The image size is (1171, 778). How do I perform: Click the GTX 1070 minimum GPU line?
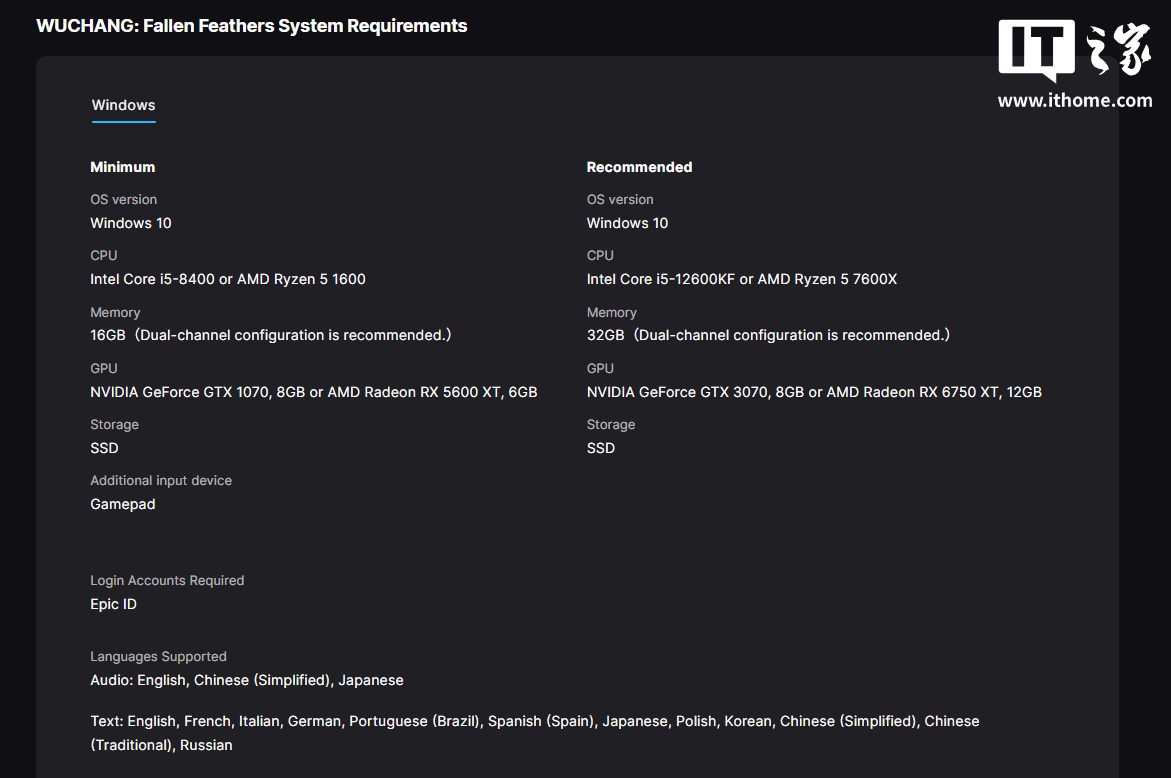pos(313,392)
